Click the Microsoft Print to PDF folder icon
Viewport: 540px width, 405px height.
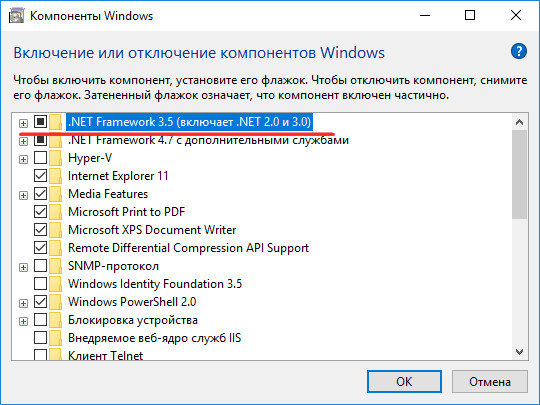click(55, 212)
